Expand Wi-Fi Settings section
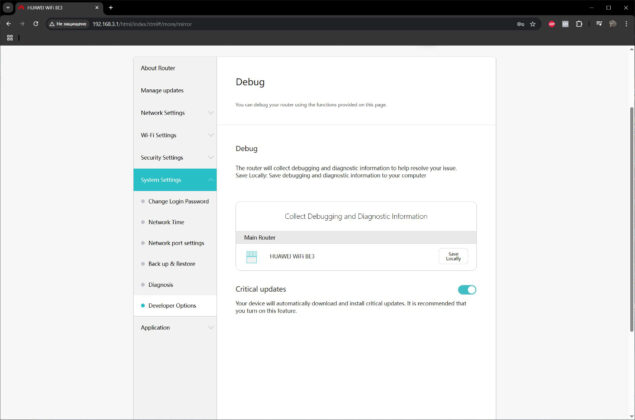This screenshot has width=635, height=420. 175,135
